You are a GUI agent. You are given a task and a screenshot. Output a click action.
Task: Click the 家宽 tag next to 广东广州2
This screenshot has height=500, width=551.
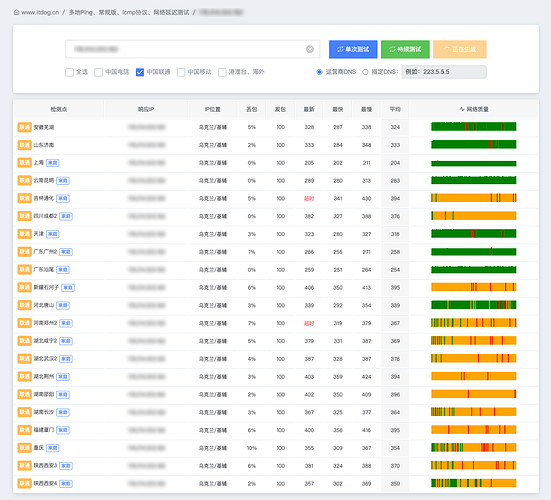pos(66,252)
